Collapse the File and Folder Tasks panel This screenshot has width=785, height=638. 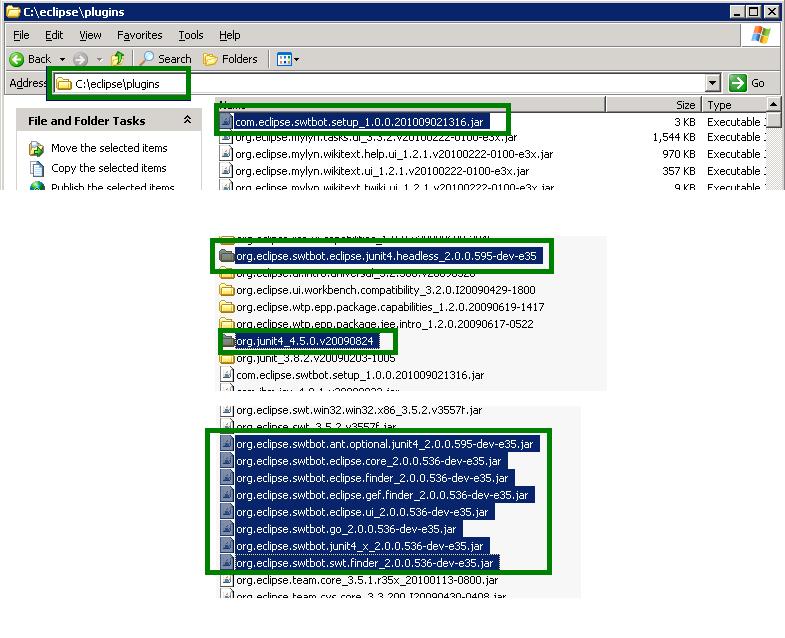pyautogui.click(x=187, y=120)
